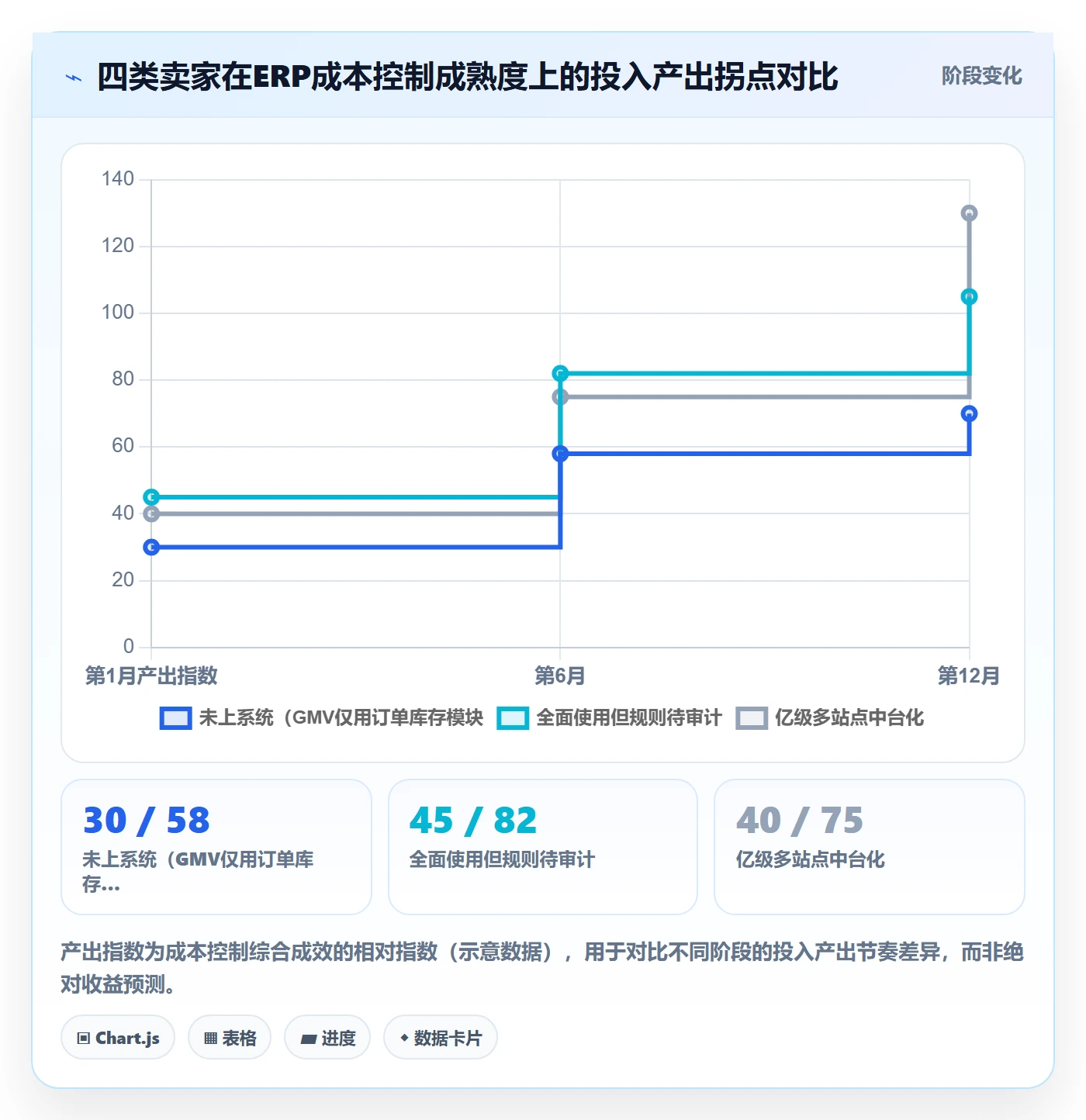Click the 阶段变化 label in the header
The image size is (1086, 1120).
[x=981, y=76]
